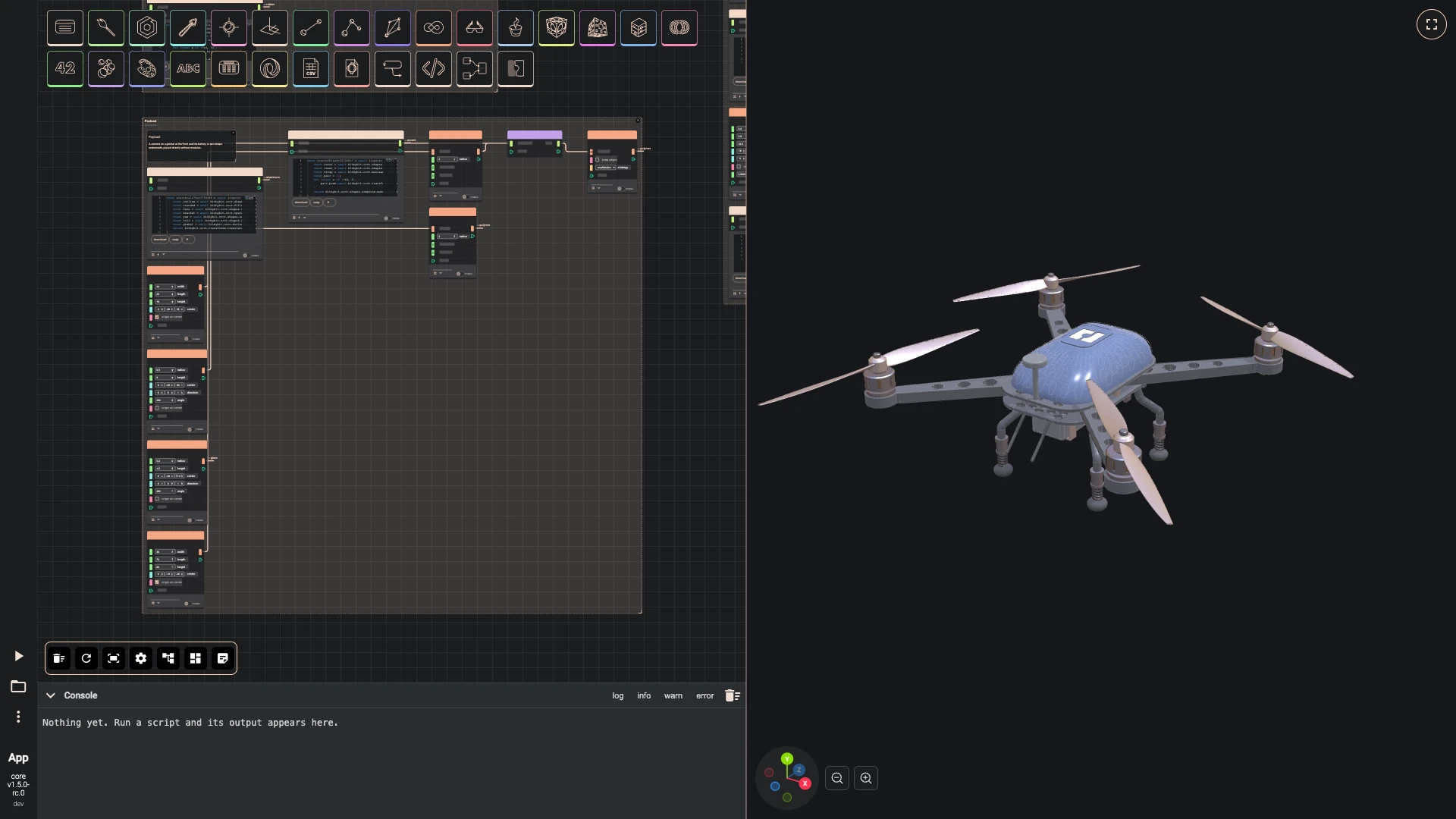
Task: Select the line segment category icon
Action: tap(311, 28)
